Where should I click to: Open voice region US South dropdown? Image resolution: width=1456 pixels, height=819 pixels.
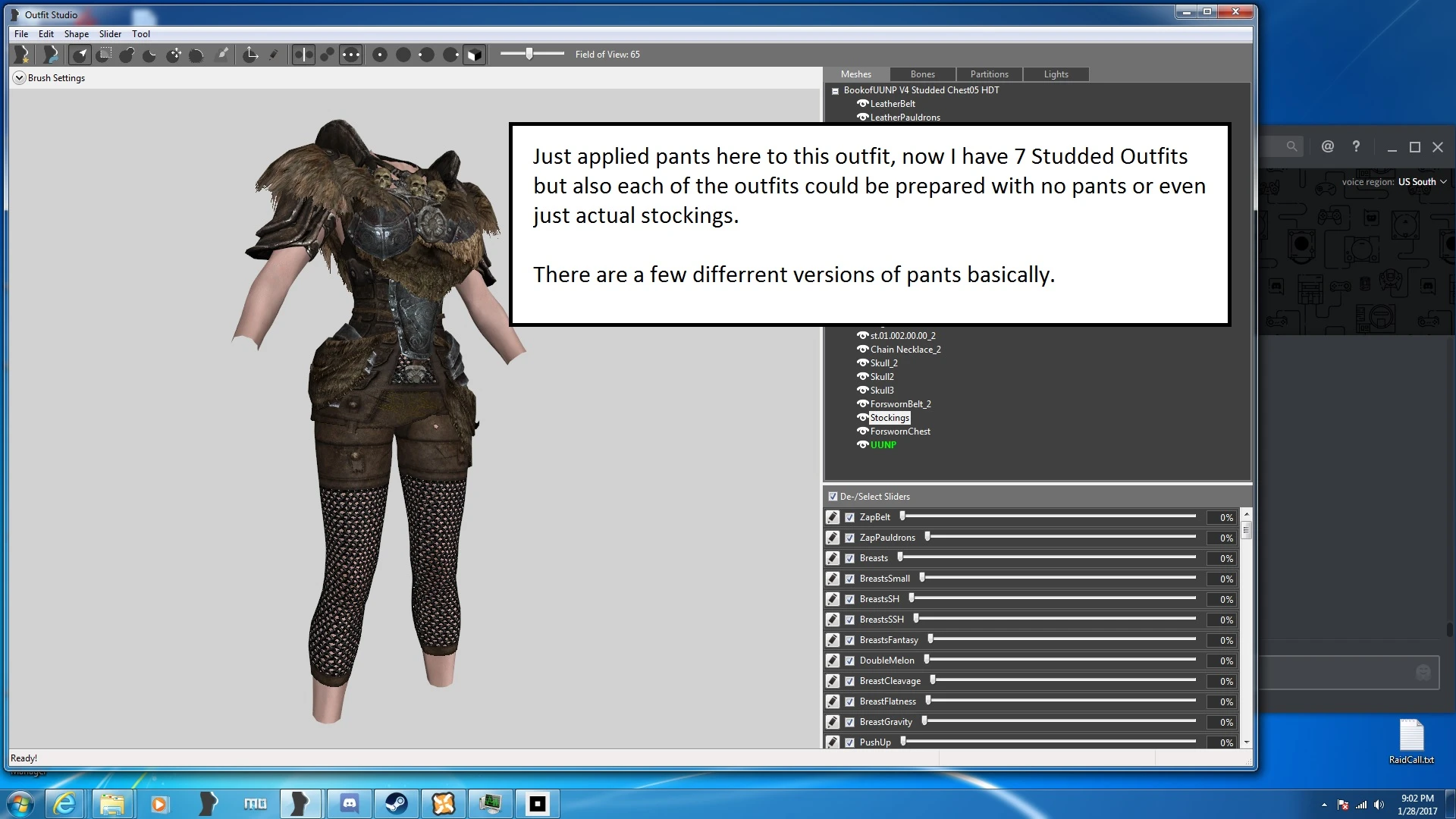click(1423, 182)
